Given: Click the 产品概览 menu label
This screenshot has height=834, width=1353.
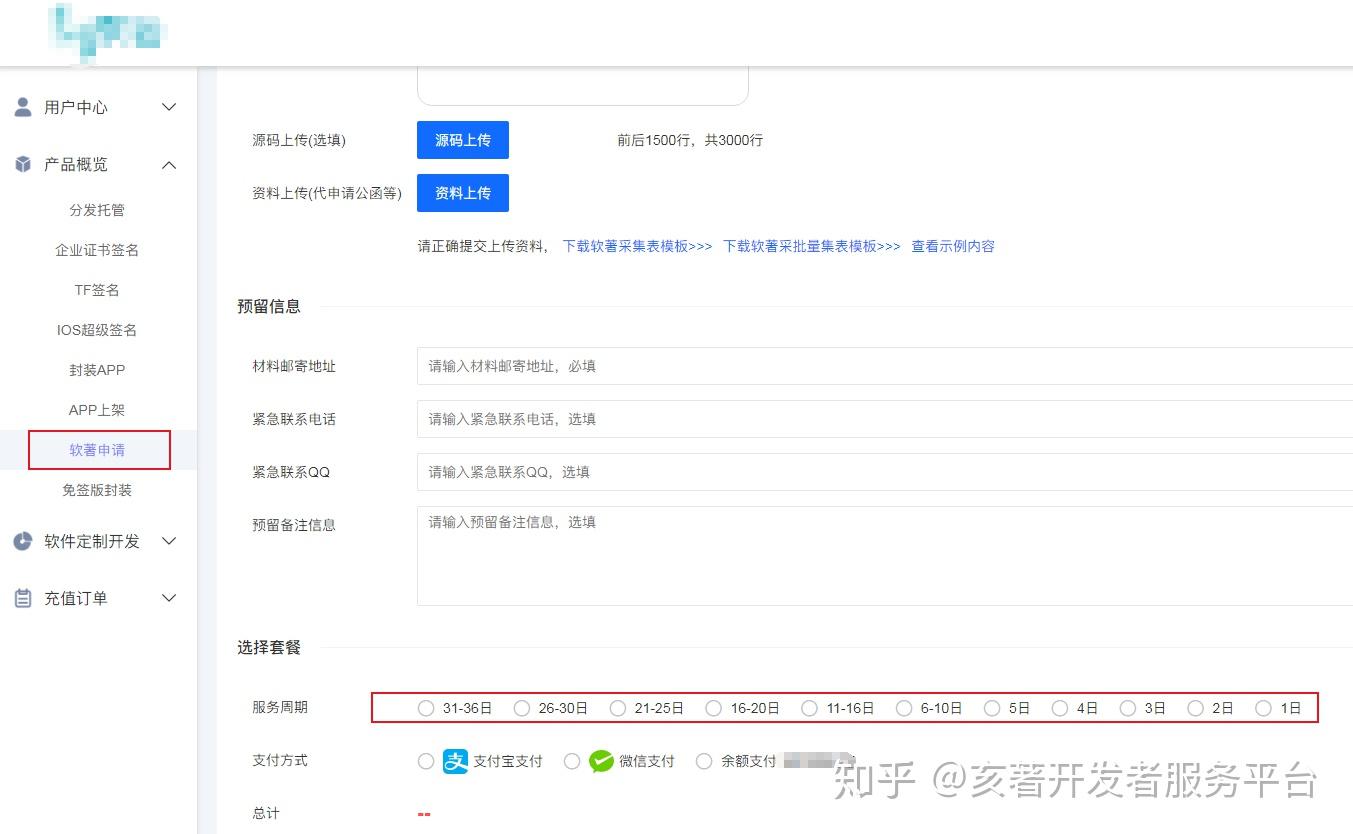Looking at the screenshot, I should pyautogui.click(x=76, y=164).
